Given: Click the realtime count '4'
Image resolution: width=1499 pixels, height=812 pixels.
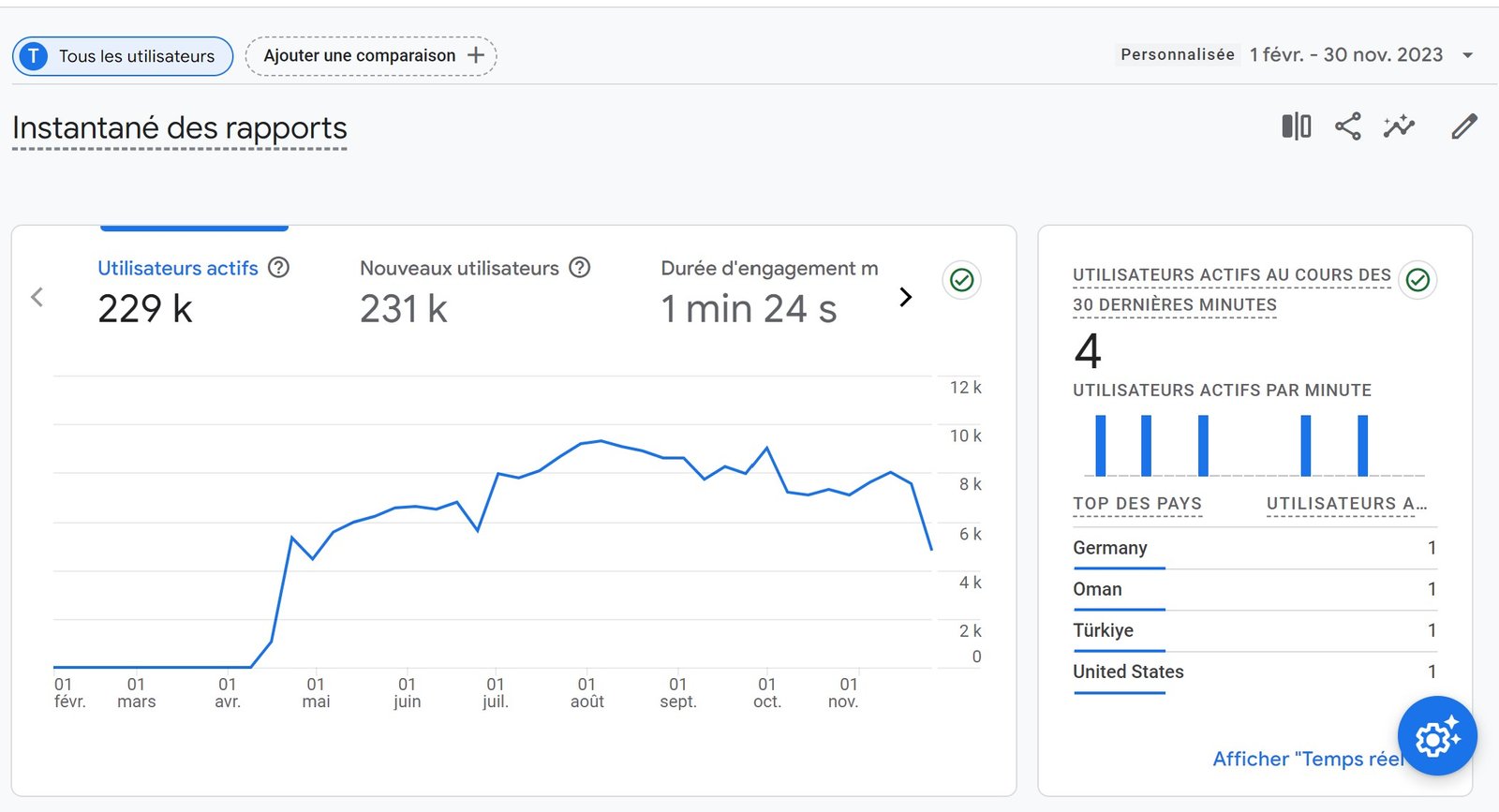Looking at the screenshot, I should tap(1088, 351).
